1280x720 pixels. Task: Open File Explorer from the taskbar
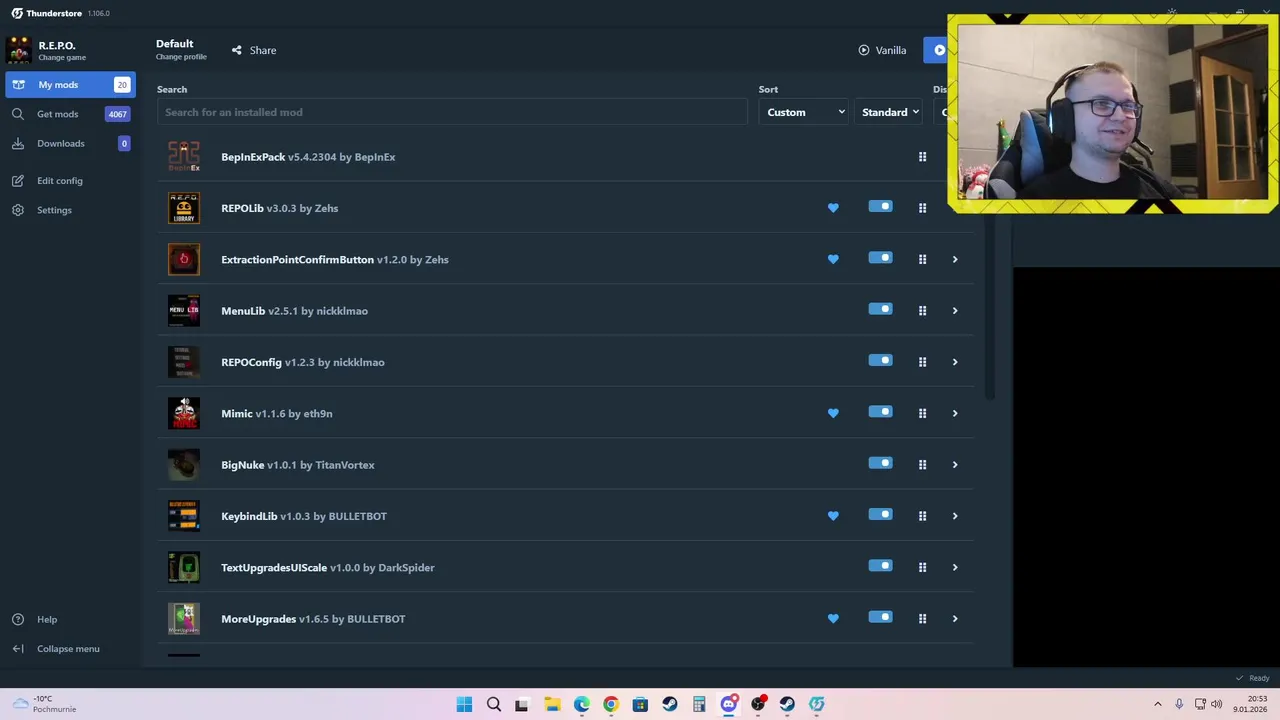point(552,704)
